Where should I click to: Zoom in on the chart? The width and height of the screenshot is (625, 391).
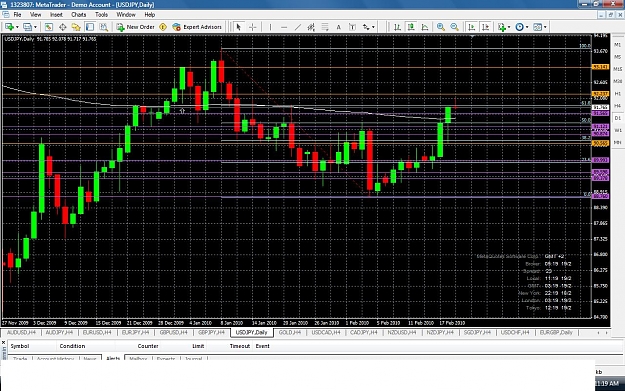[x=440, y=27]
